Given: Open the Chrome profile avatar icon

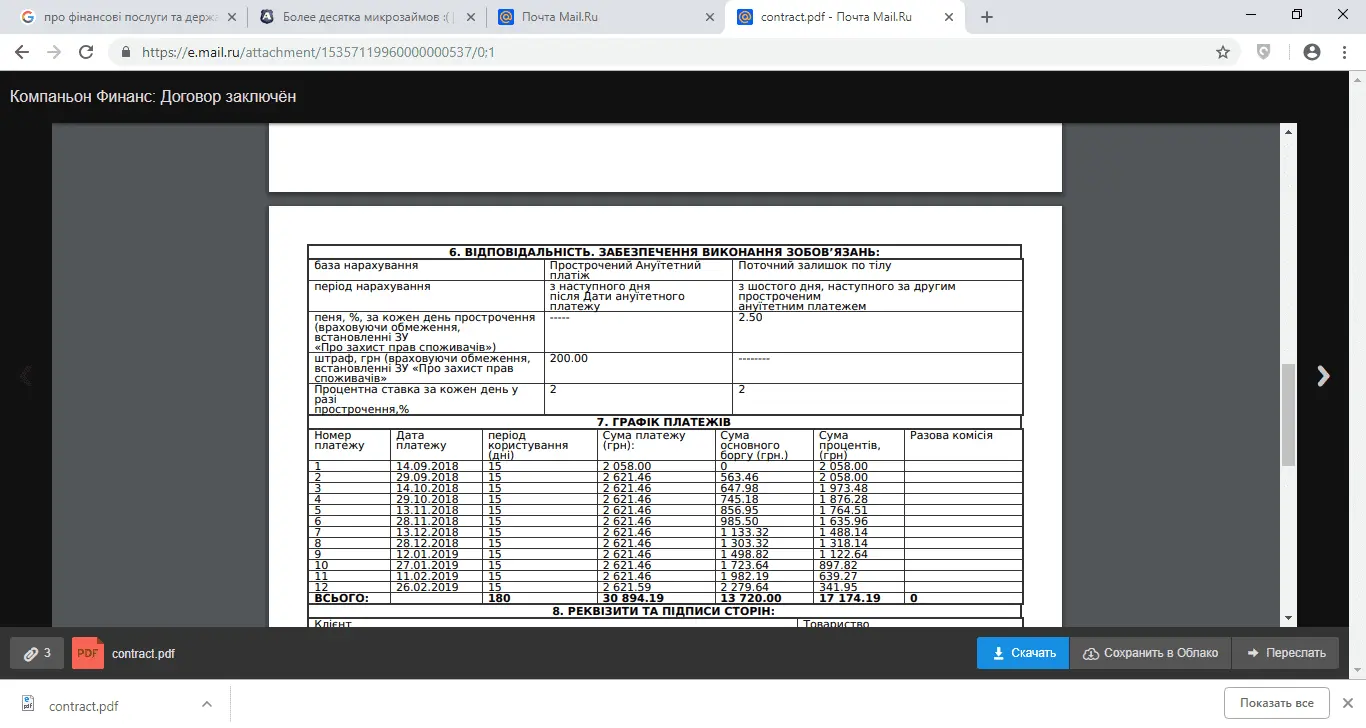Looking at the screenshot, I should coord(1312,52).
